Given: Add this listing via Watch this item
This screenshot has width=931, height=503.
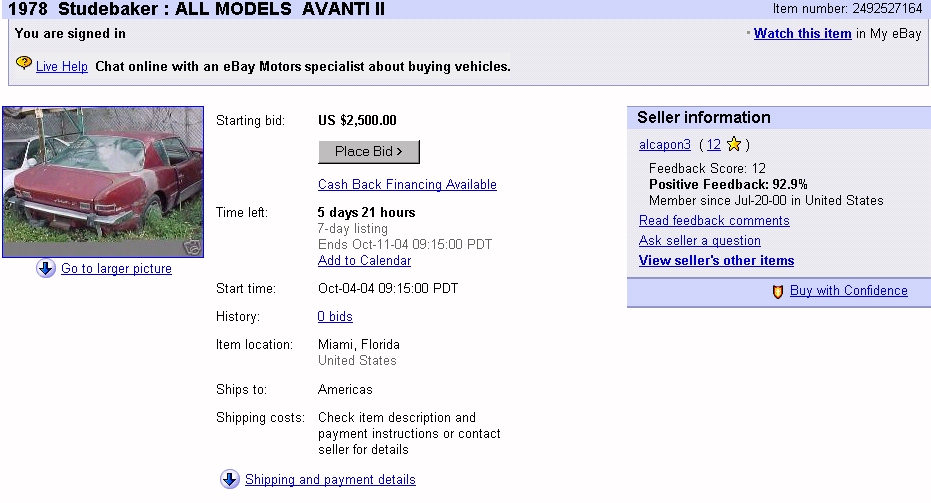Looking at the screenshot, I should coord(802,34).
